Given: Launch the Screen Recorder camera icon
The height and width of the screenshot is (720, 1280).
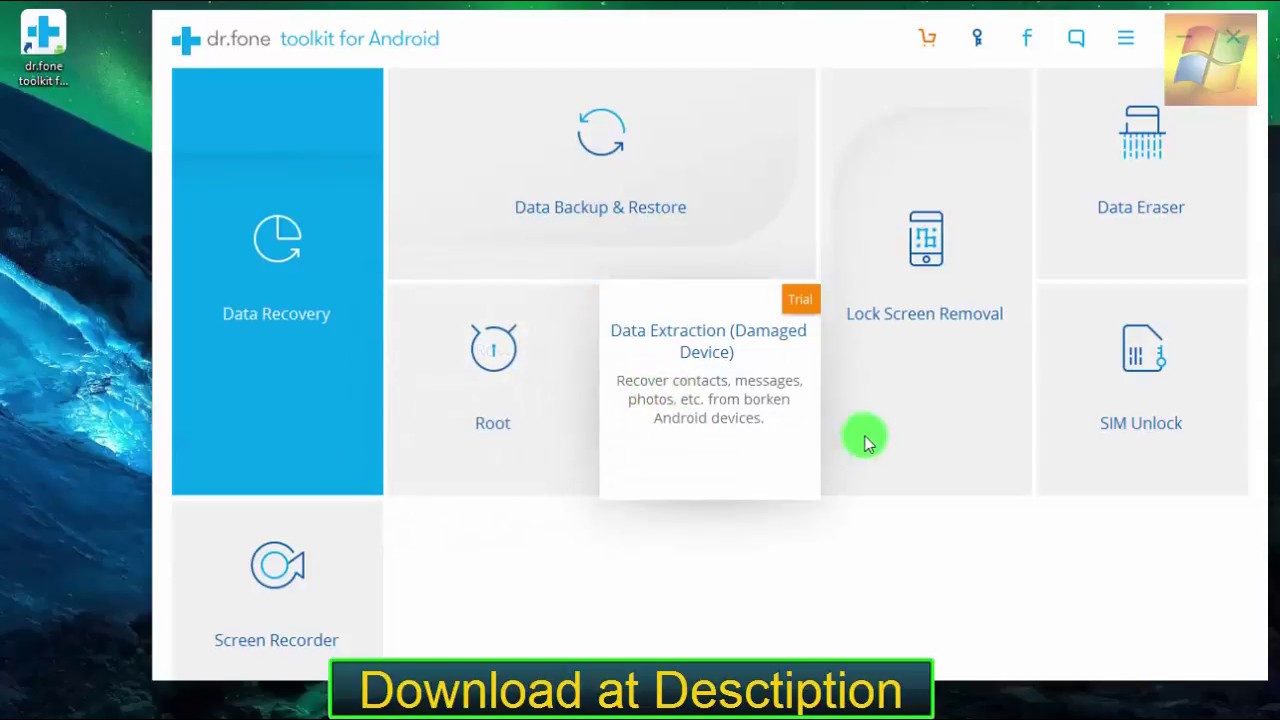Looking at the screenshot, I should coord(277,565).
